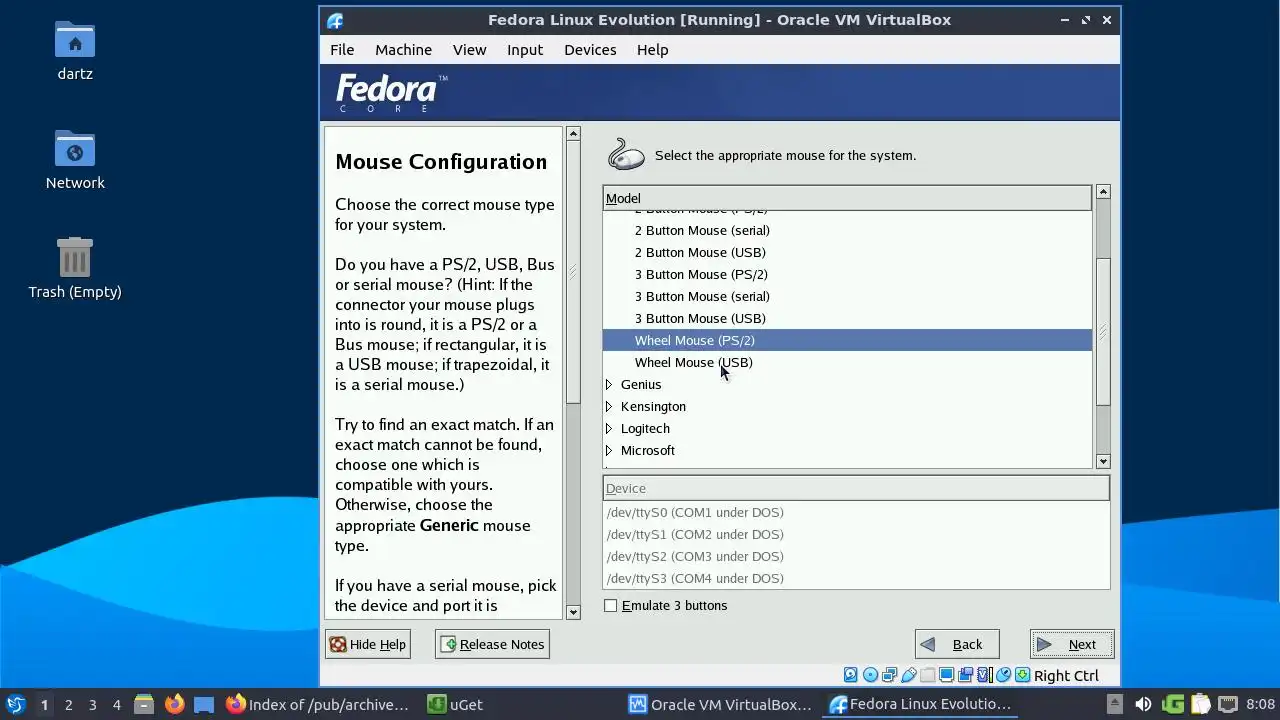
Task: Open the Devices menu
Action: [590, 50]
